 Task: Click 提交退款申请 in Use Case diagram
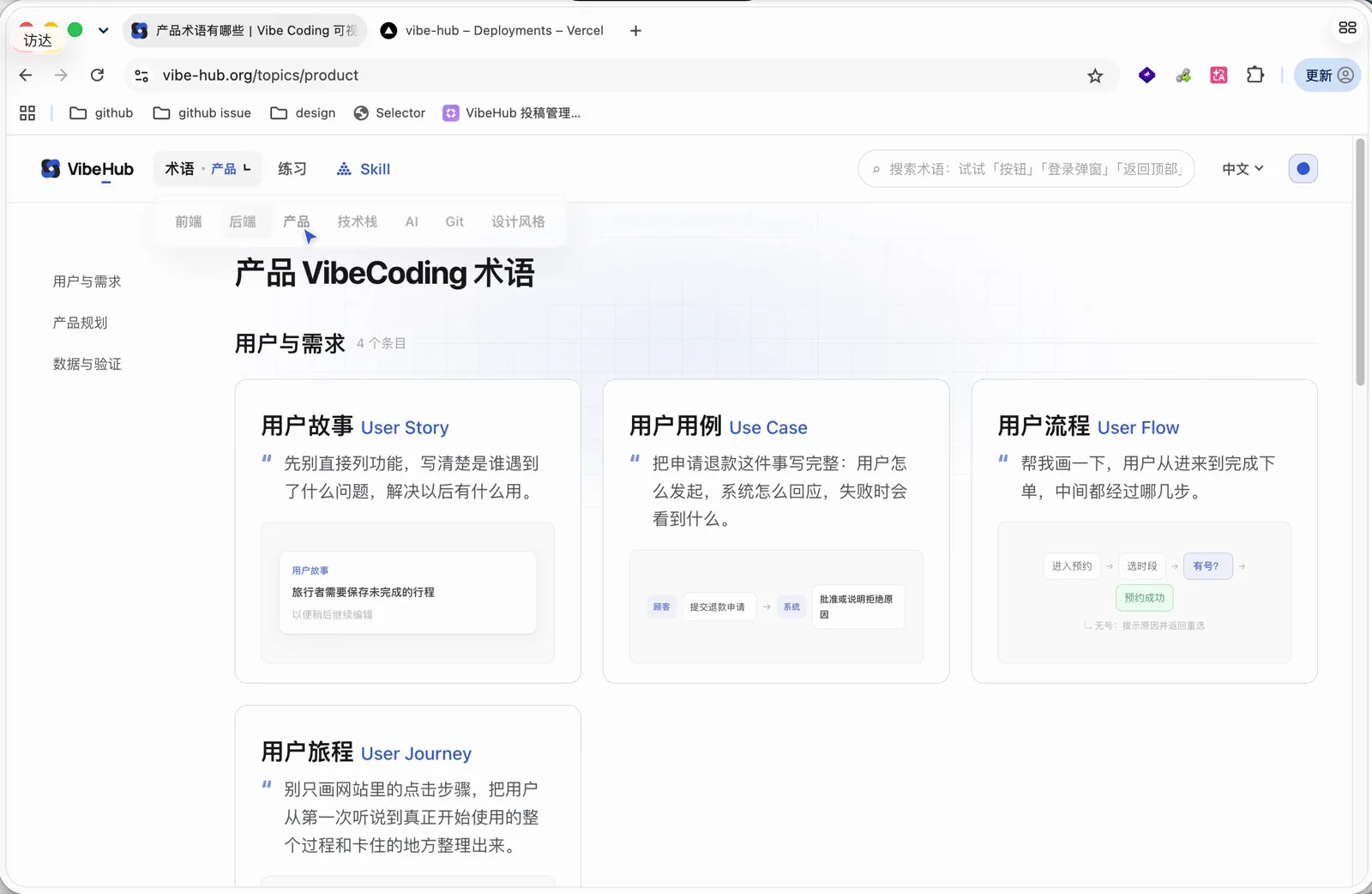[x=718, y=607]
